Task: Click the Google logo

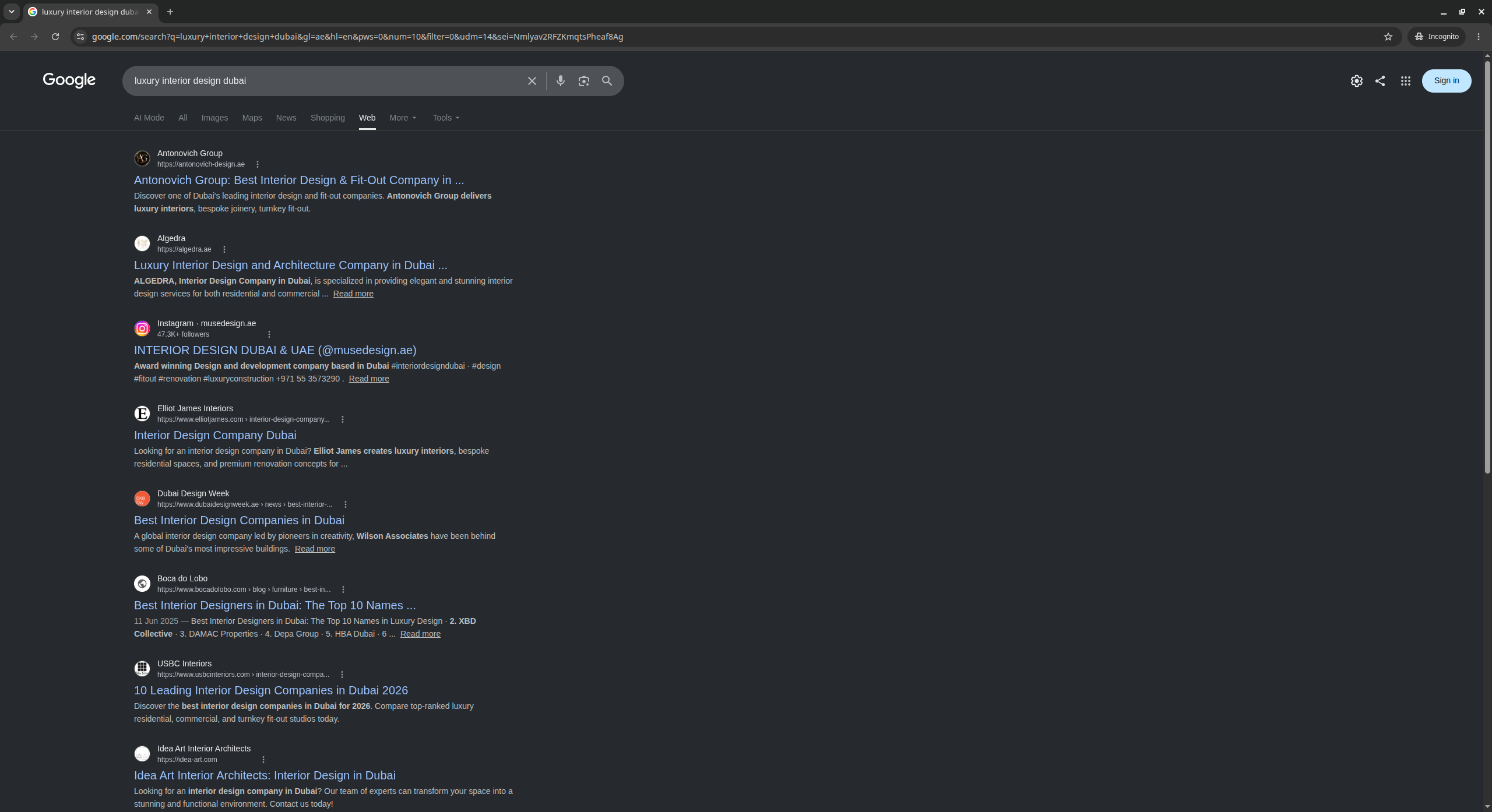Action: (x=69, y=80)
